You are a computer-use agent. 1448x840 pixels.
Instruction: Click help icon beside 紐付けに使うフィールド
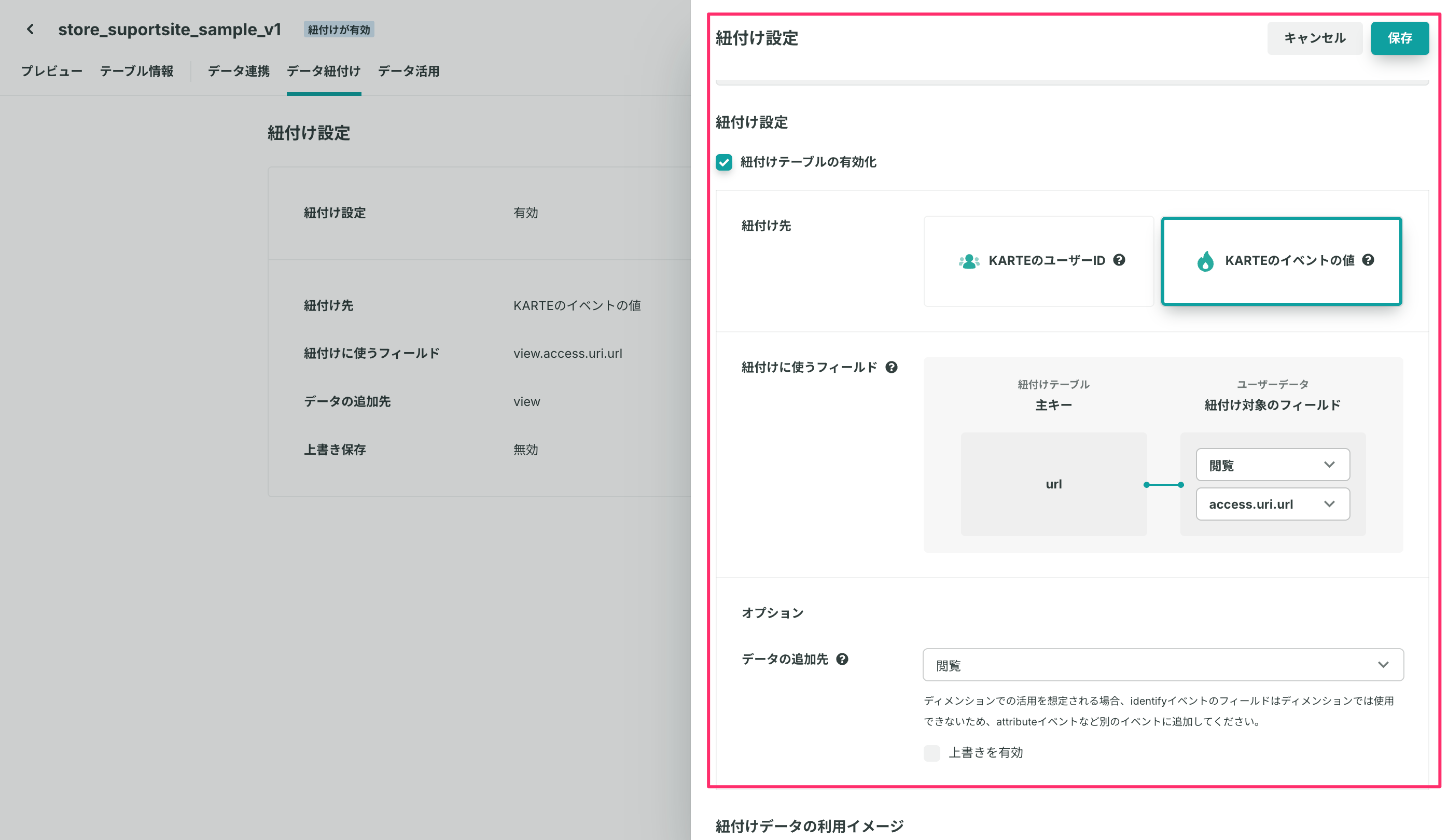click(x=891, y=368)
